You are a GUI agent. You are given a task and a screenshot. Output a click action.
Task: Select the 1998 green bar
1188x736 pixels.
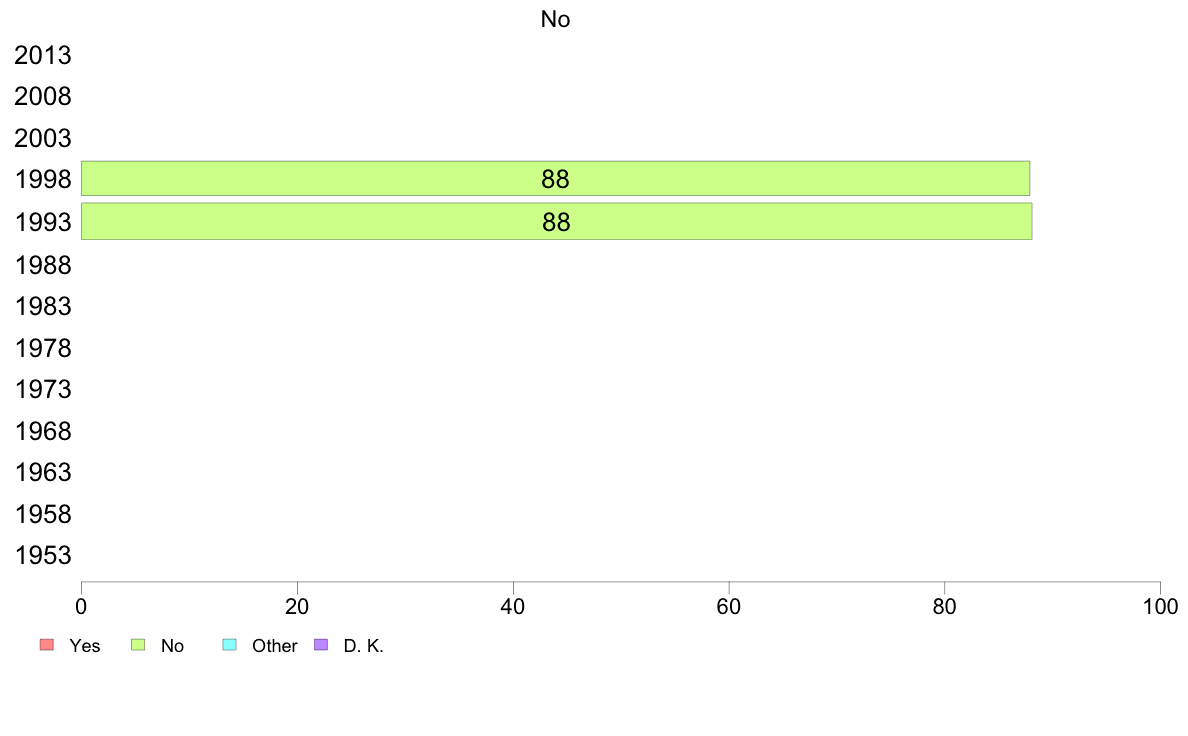point(555,178)
